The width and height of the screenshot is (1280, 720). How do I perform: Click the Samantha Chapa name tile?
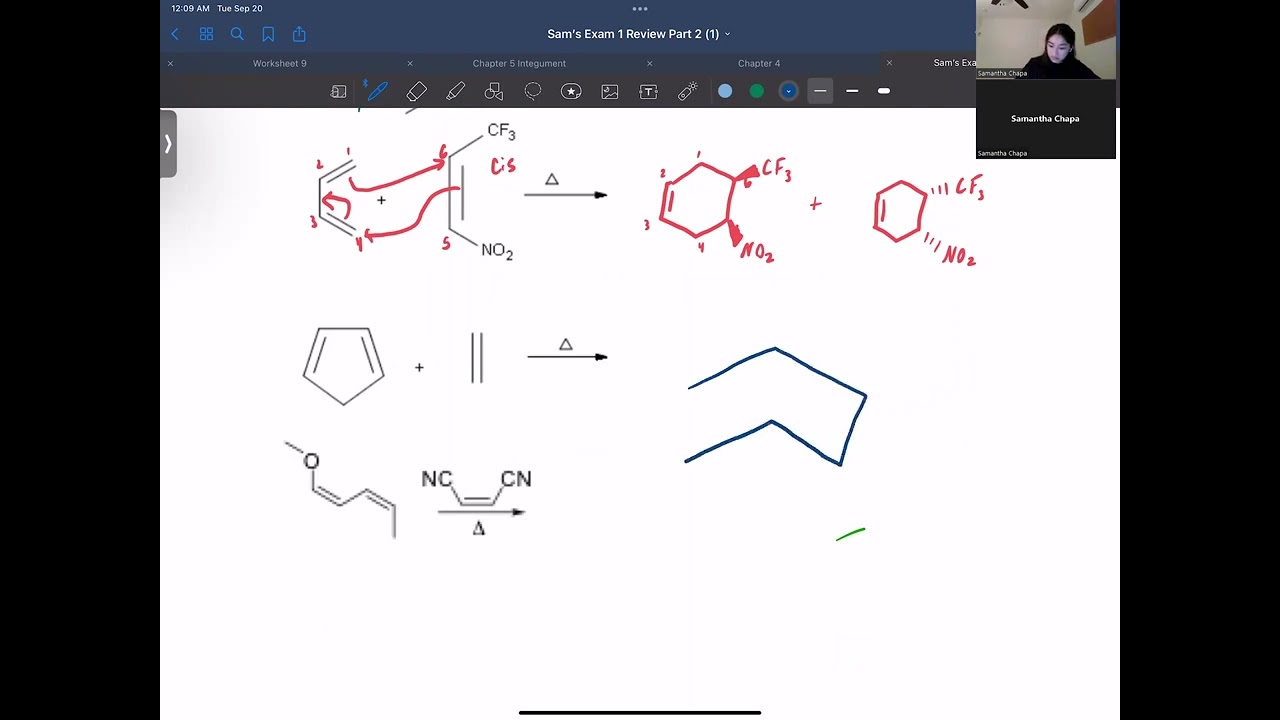click(x=1046, y=119)
